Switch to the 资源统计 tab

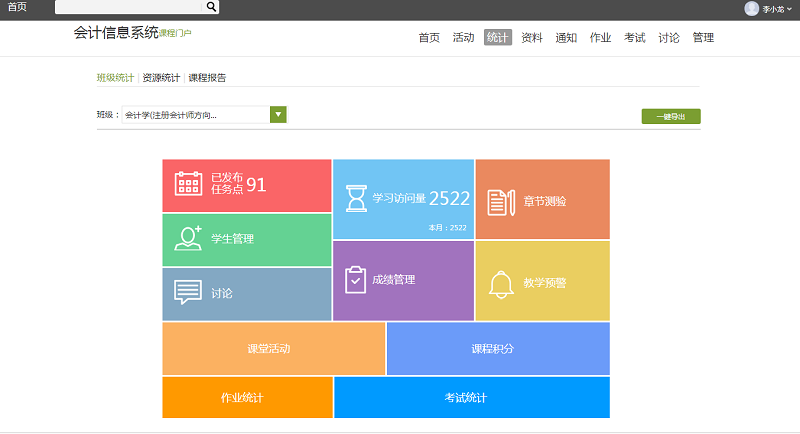[x=161, y=77]
